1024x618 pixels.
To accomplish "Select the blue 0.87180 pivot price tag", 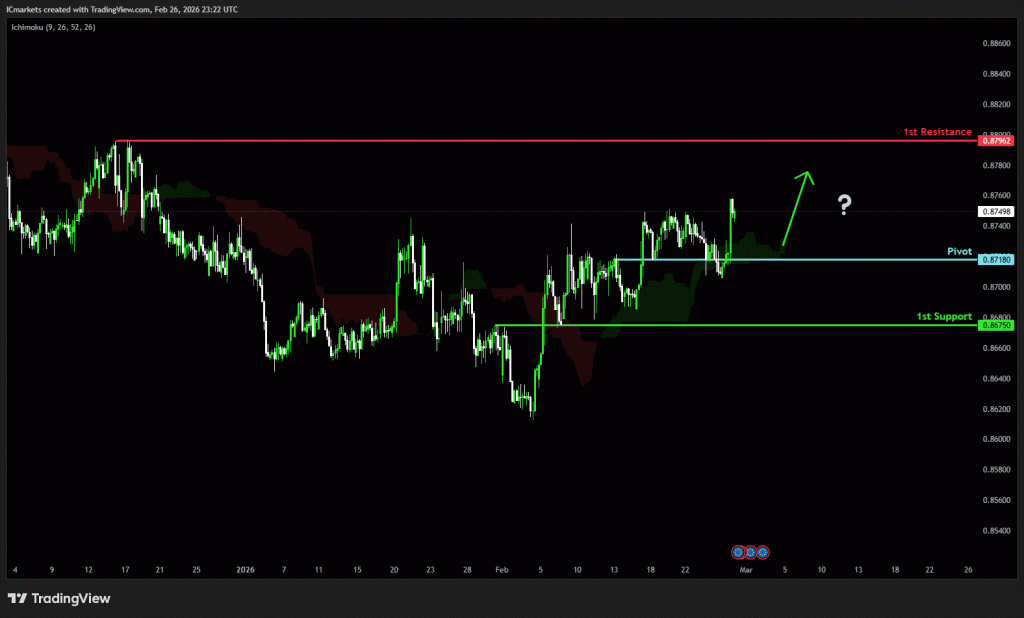I will pyautogui.click(x=997, y=259).
